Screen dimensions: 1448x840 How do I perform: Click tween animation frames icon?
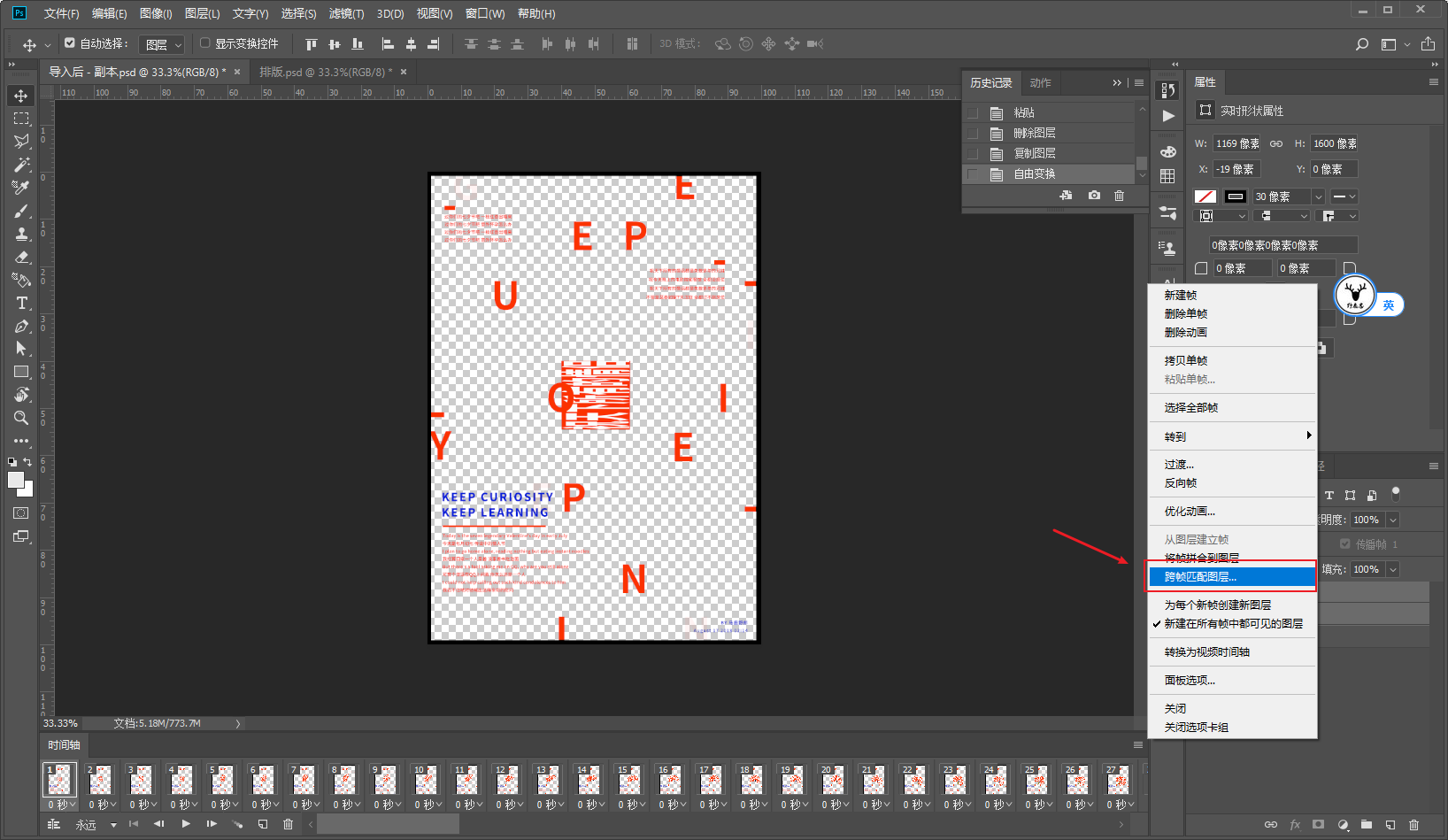click(x=237, y=824)
